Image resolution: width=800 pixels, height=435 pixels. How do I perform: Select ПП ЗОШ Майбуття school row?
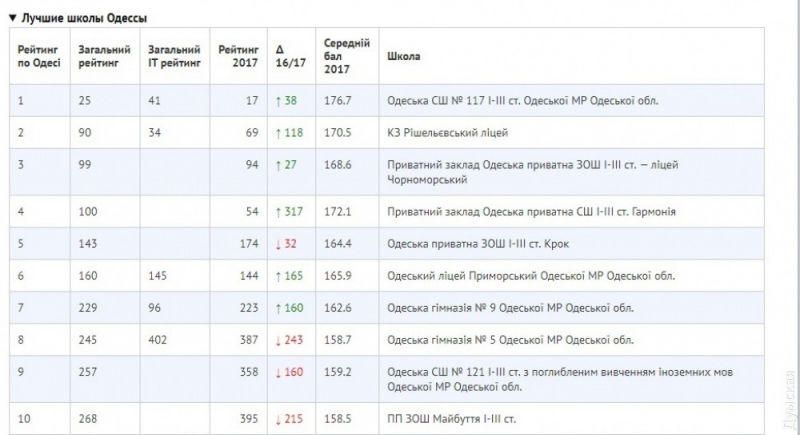tap(386, 419)
